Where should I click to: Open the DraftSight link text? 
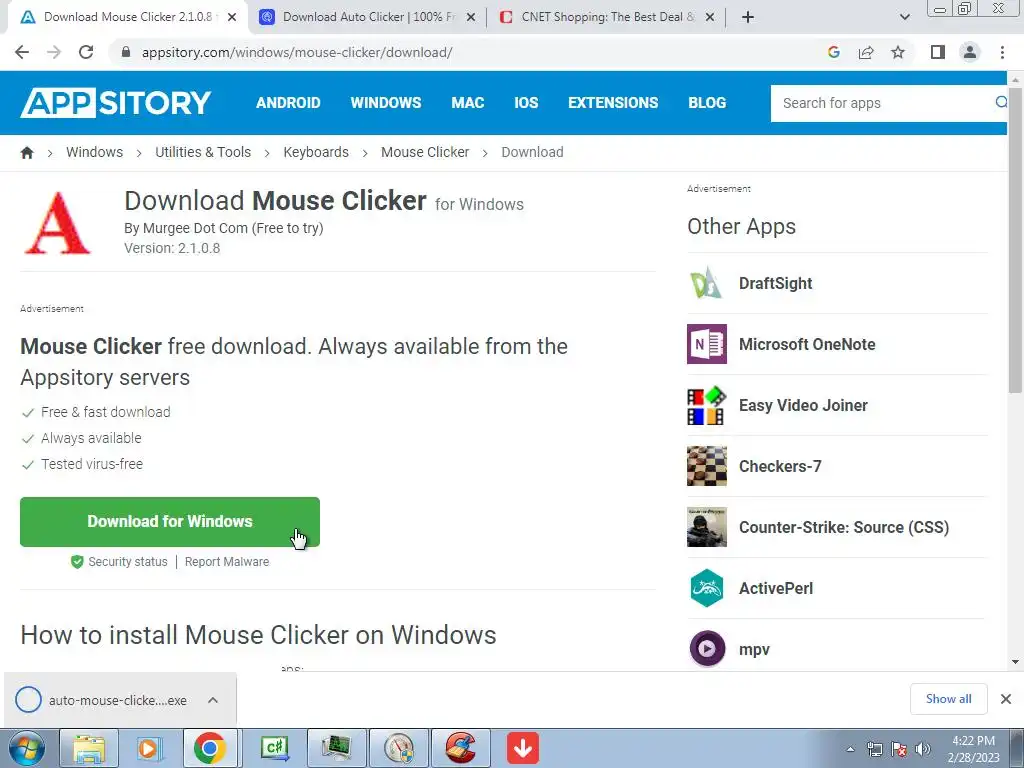click(x=775, y=283)
